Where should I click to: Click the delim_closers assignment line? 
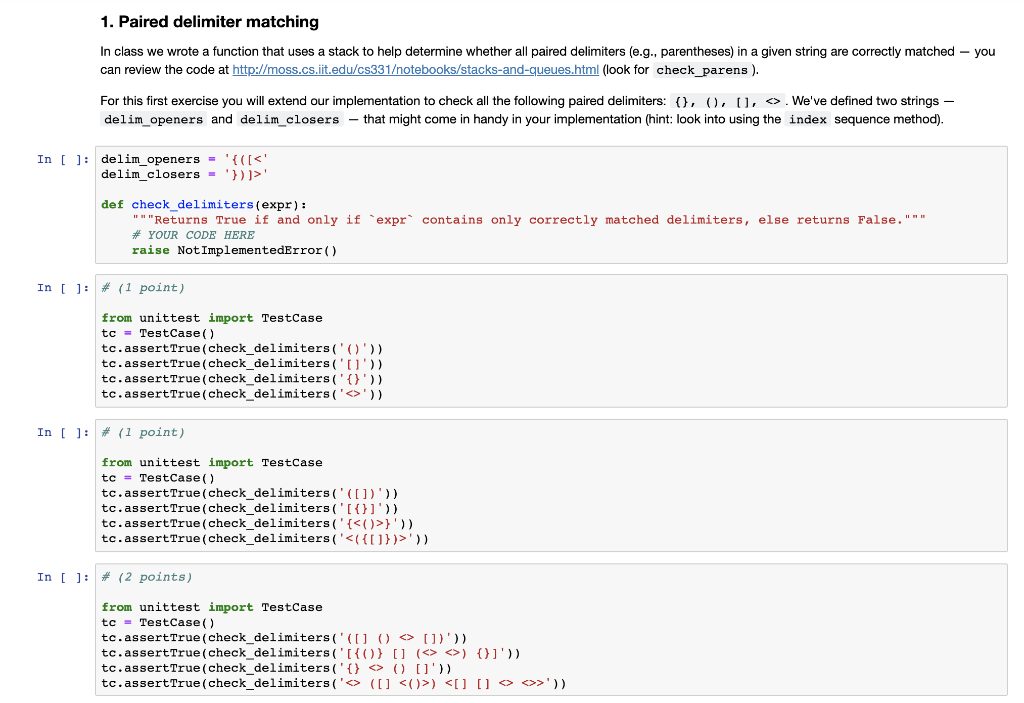point(185,174)
